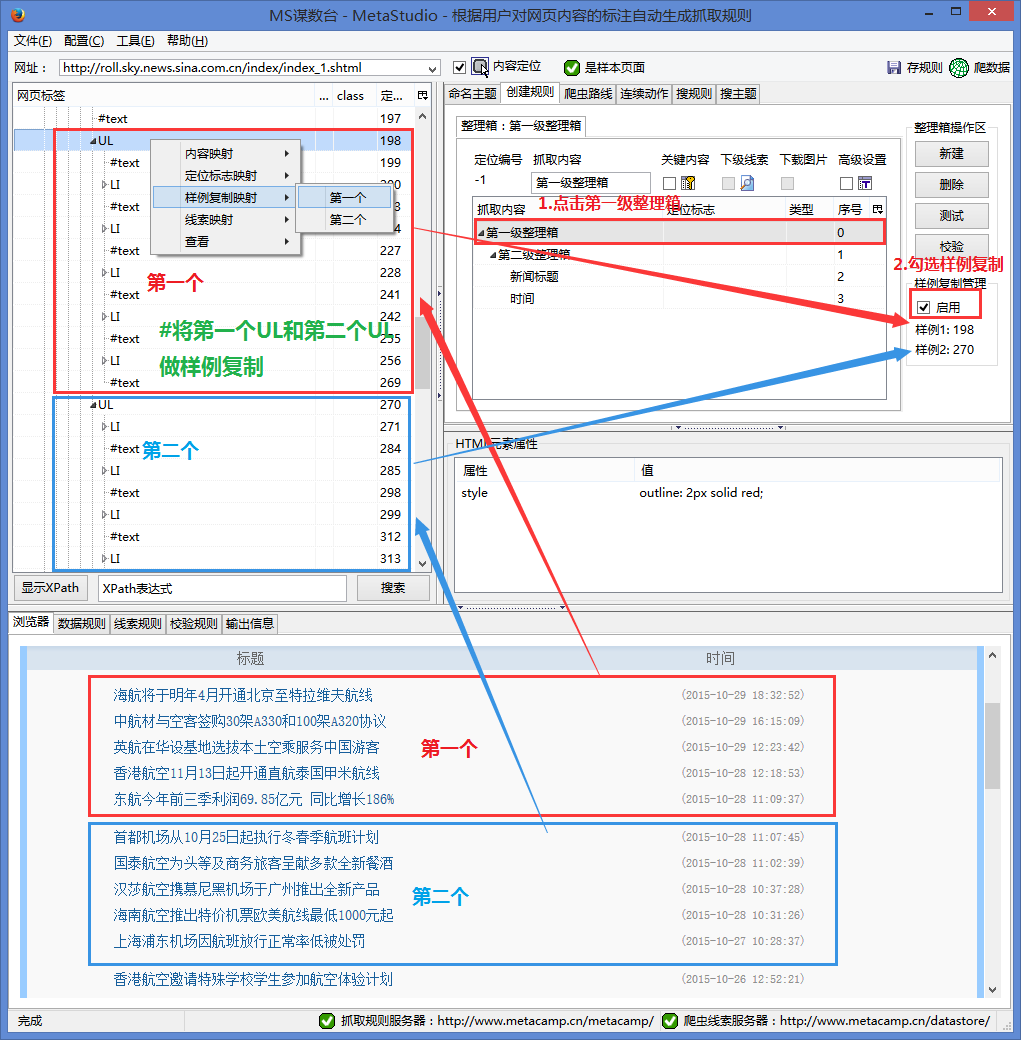Click the column chooser icon in 抓取内容 table header
Screen dimensions: 1021x1040
[878, 210]
